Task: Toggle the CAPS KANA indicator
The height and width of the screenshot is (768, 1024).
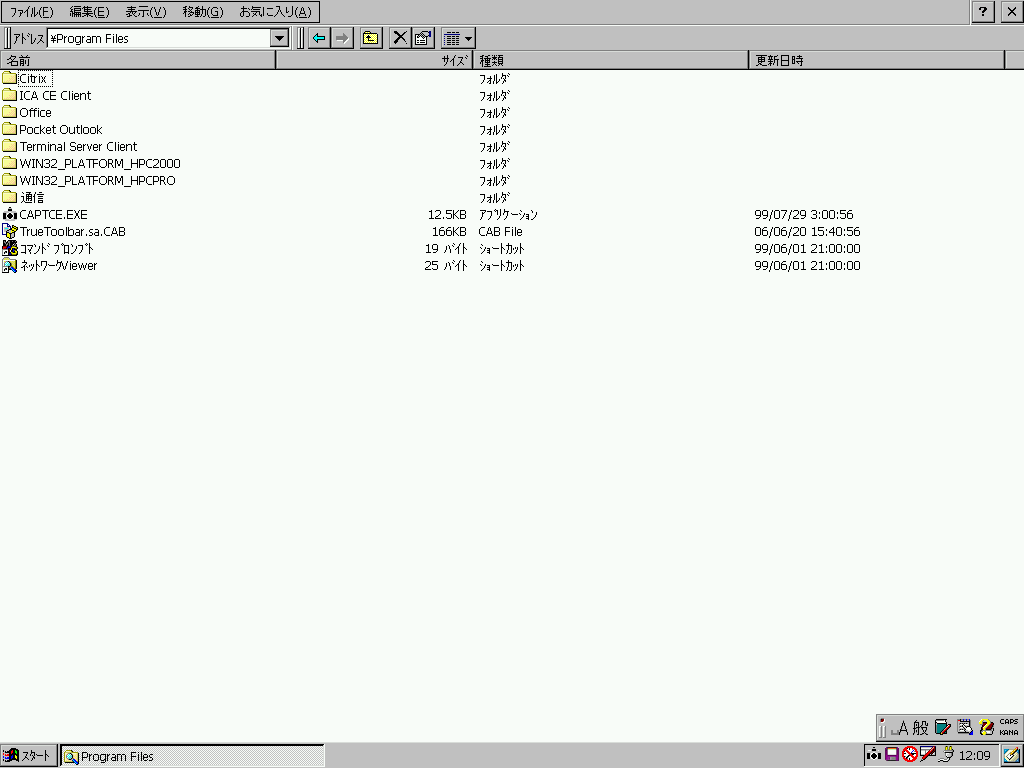Action: [x=1009, y=727]
